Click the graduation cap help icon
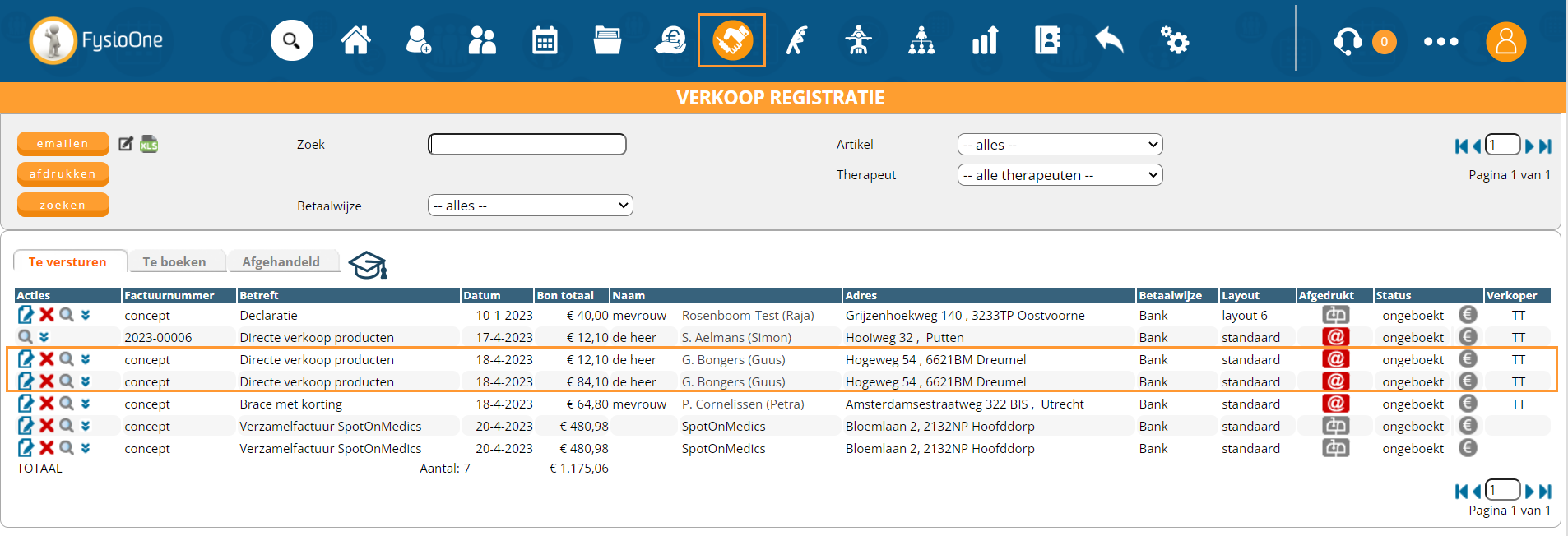The width and height of the screenshot is (1568, 536). (x=368, y=265)
